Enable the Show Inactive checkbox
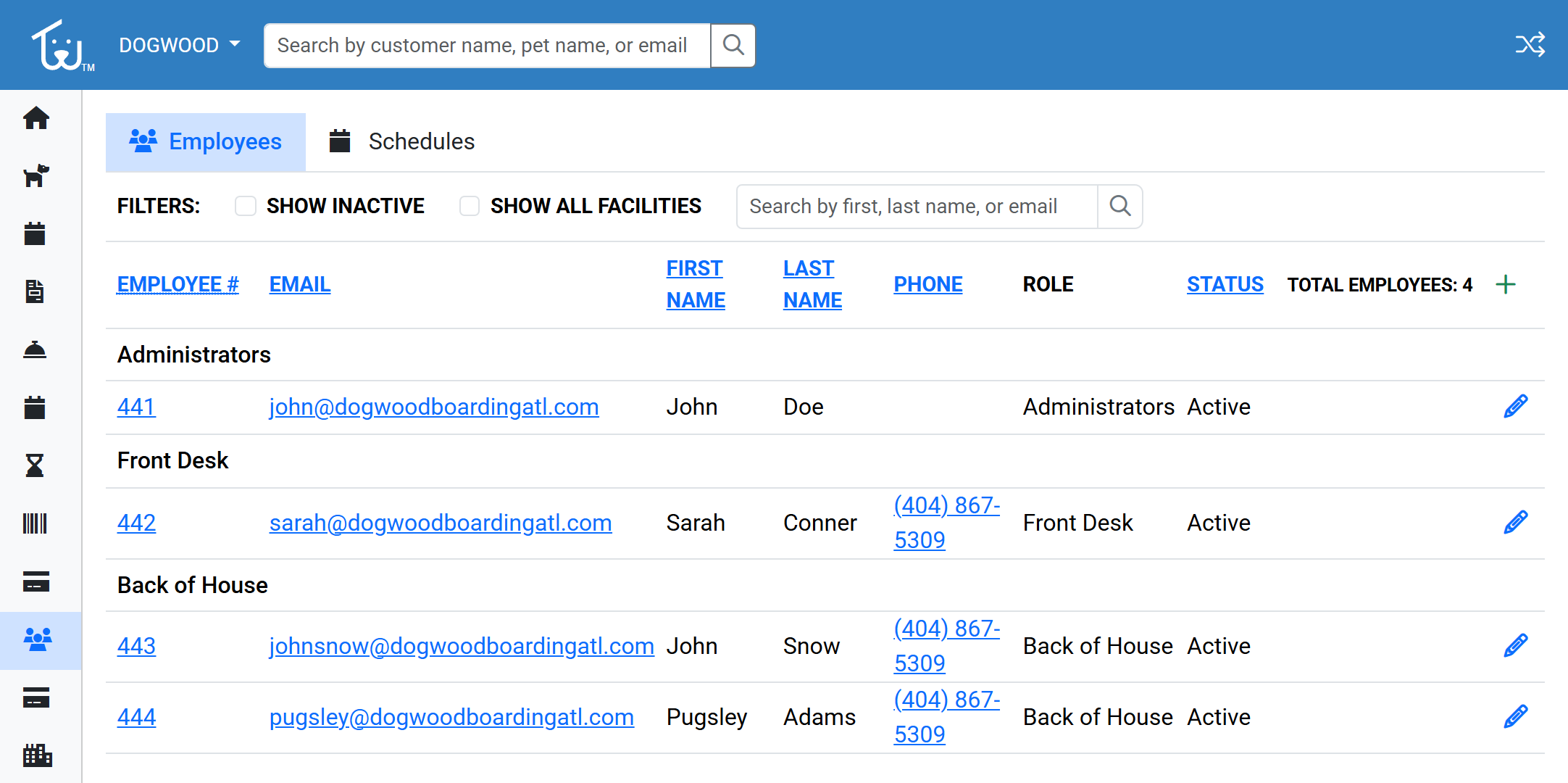Image resolution: width=1568 pixels, height=783 pixels. coord(246,206)
